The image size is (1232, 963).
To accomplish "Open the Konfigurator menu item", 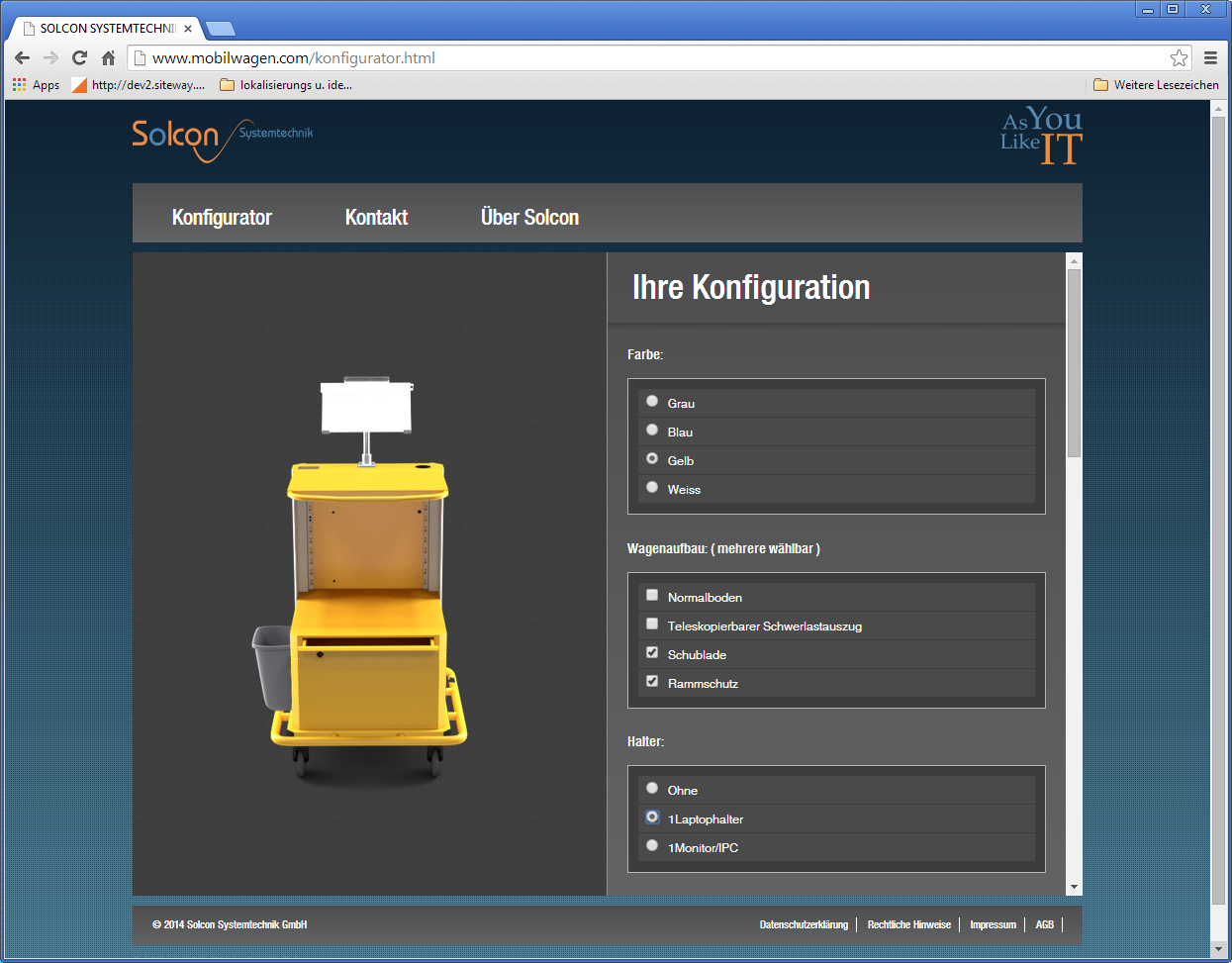I will (222, 218).
